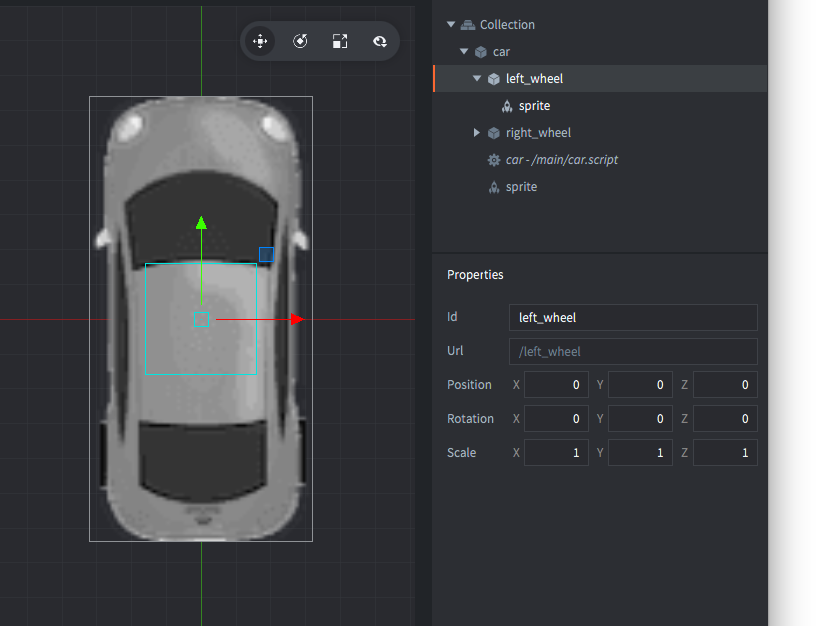Edit Scale Z value field
The width and height of the screenshot is (824, 626).
coord(725,453)
